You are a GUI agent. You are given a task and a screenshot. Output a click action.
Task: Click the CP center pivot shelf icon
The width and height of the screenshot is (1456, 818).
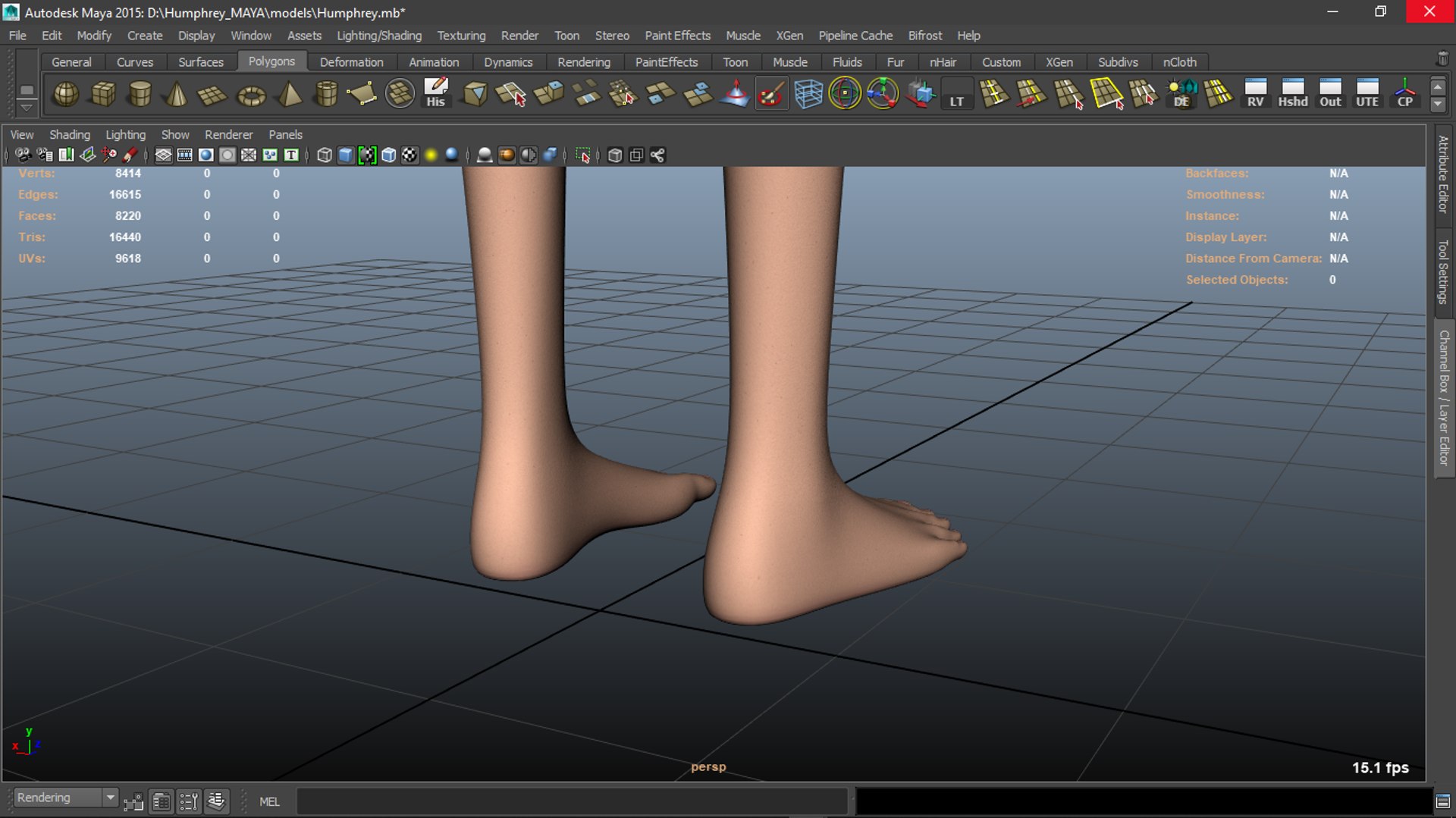[x=1404, y=94]
